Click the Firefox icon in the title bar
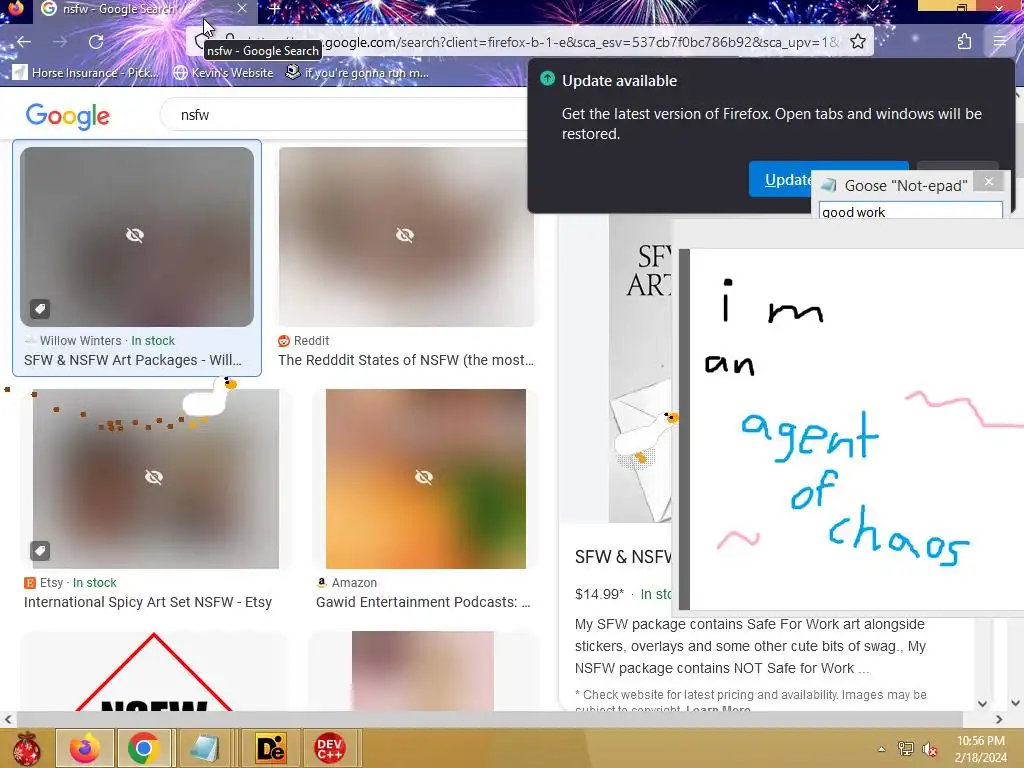This screenshot has height=768, width=1024. pyautogui.click(x=16, y=8)
